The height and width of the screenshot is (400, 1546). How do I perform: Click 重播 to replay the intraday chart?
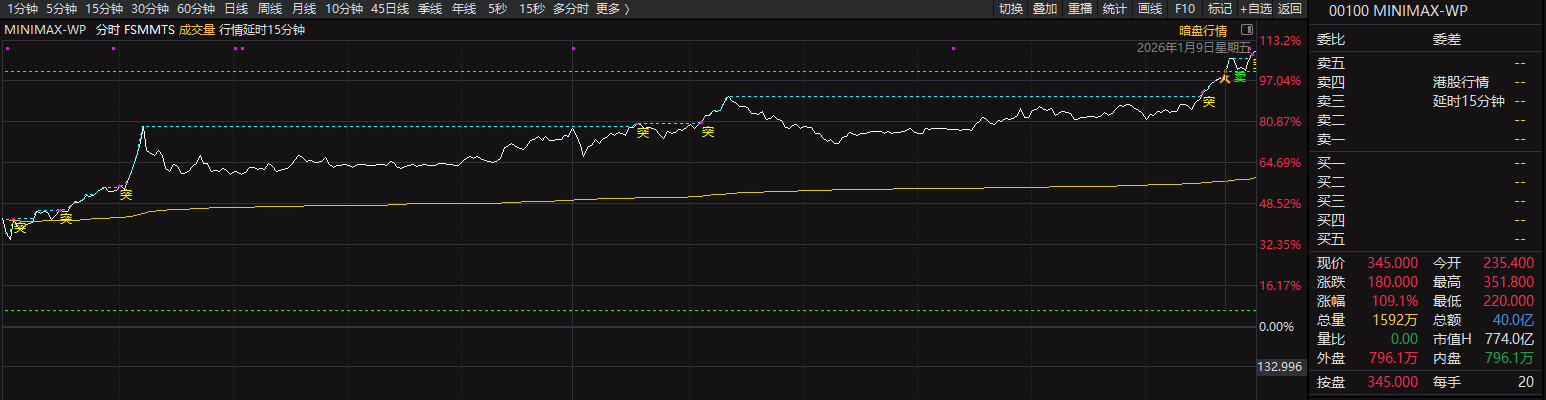coord(1079,9)
